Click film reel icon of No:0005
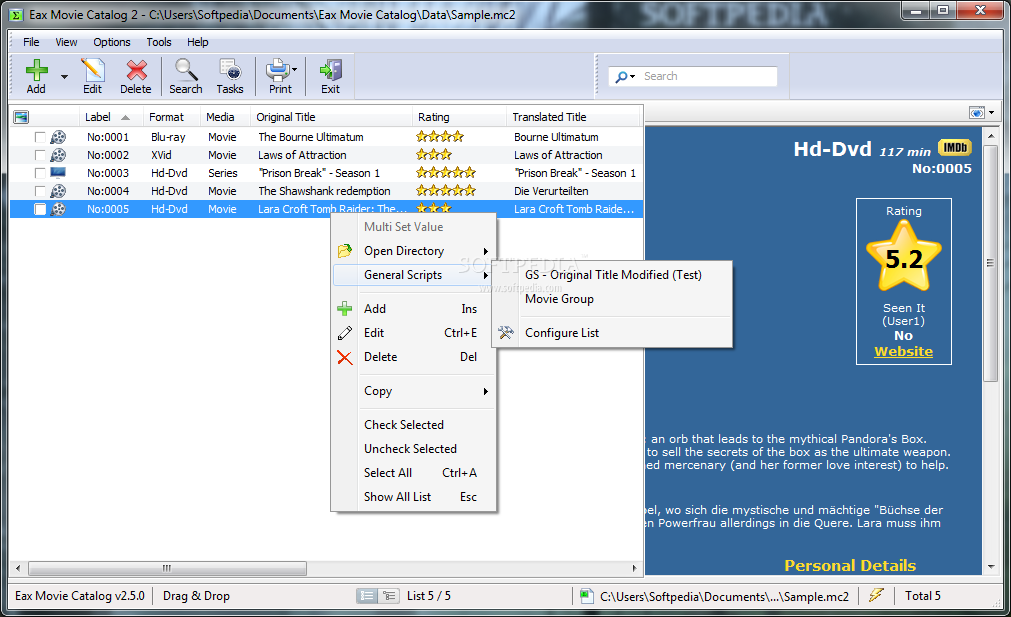 58,209
